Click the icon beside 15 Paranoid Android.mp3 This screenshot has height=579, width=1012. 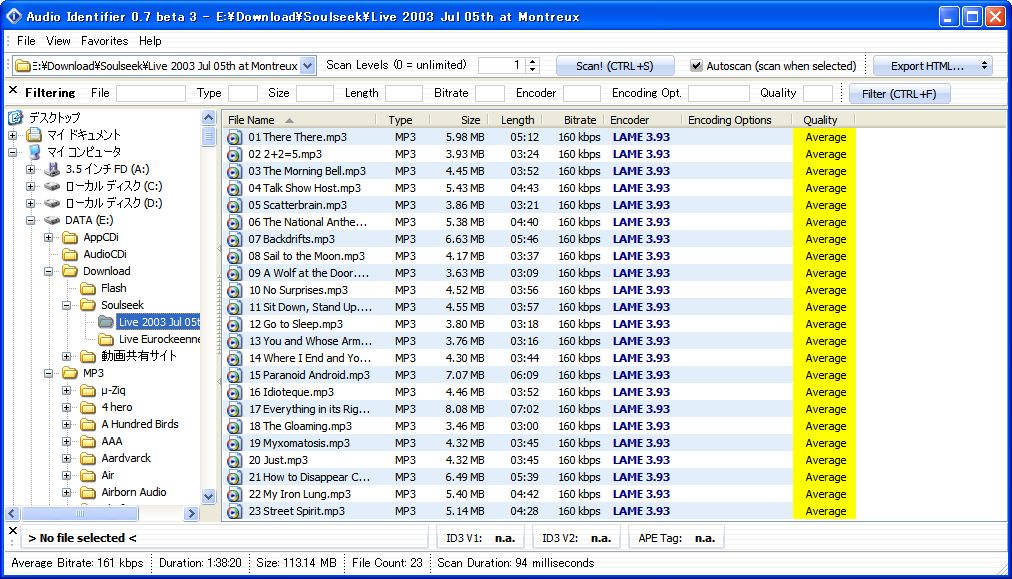[234, 375]
